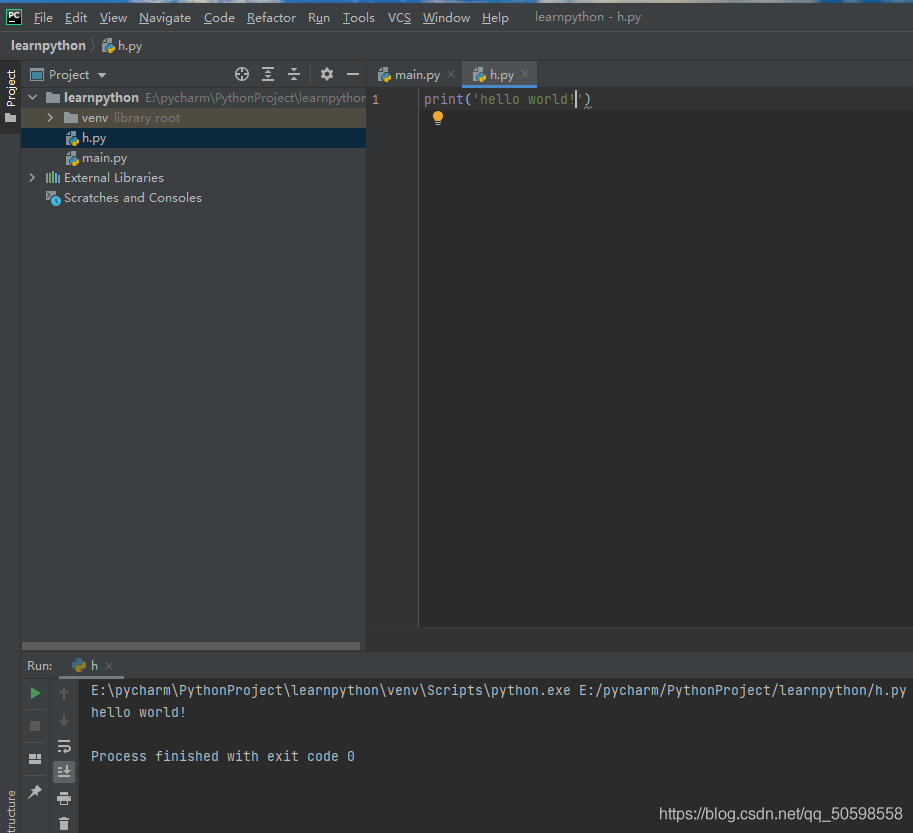Click the learnpython breadcrumb in navigation bar
This screenshot has height=833, width=913.
point(48,46)
